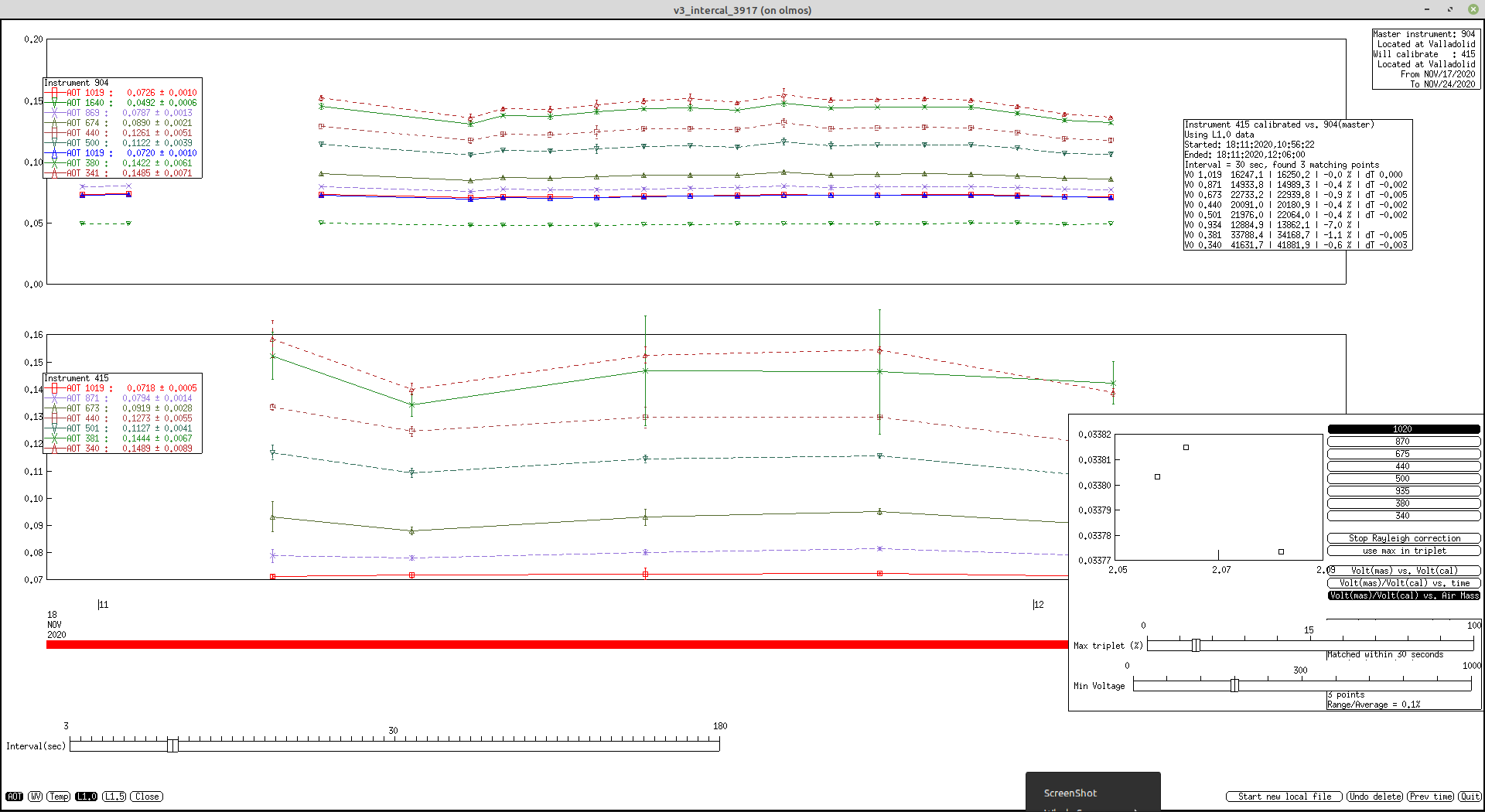Choose Volt(mas) vs. Volt(cal) plot mode

click(1404, 571)
